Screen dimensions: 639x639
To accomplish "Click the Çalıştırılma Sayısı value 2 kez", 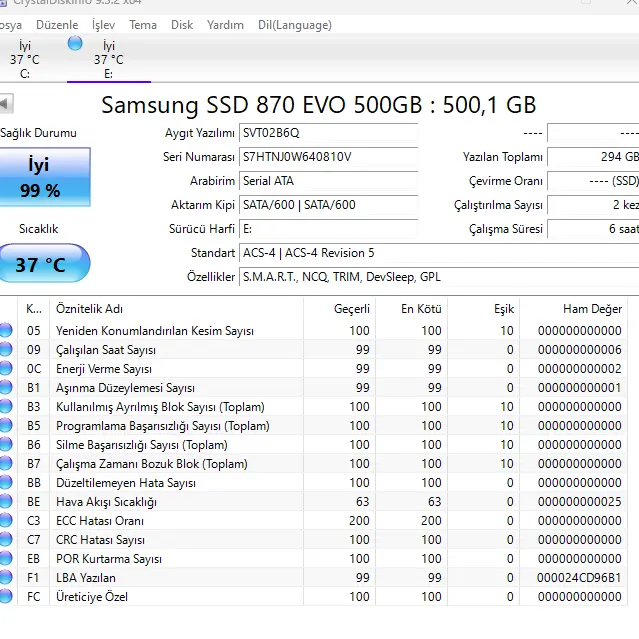I will coord(593,205).
